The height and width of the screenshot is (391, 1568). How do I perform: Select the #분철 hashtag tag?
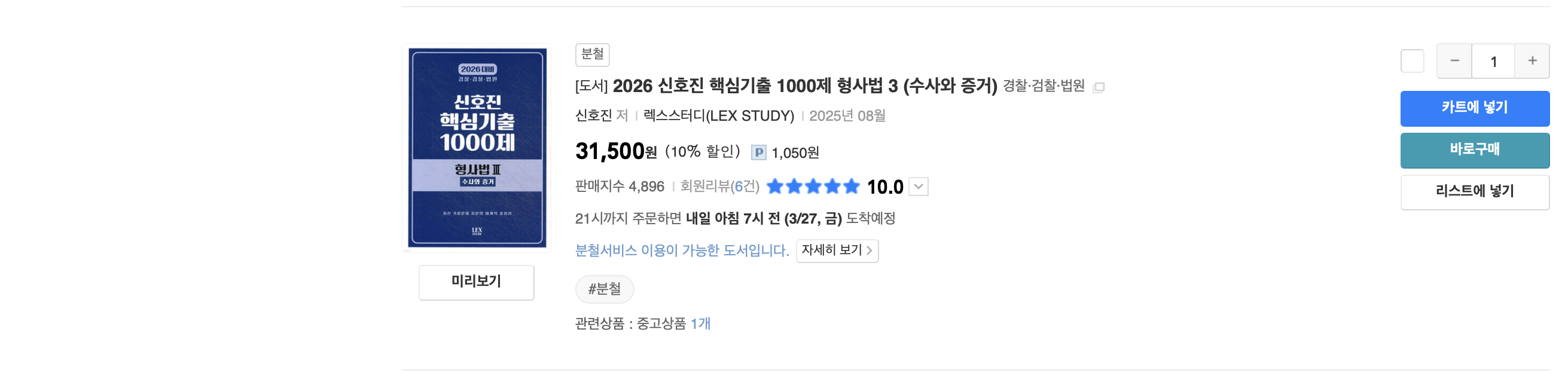tap(604, 289)
